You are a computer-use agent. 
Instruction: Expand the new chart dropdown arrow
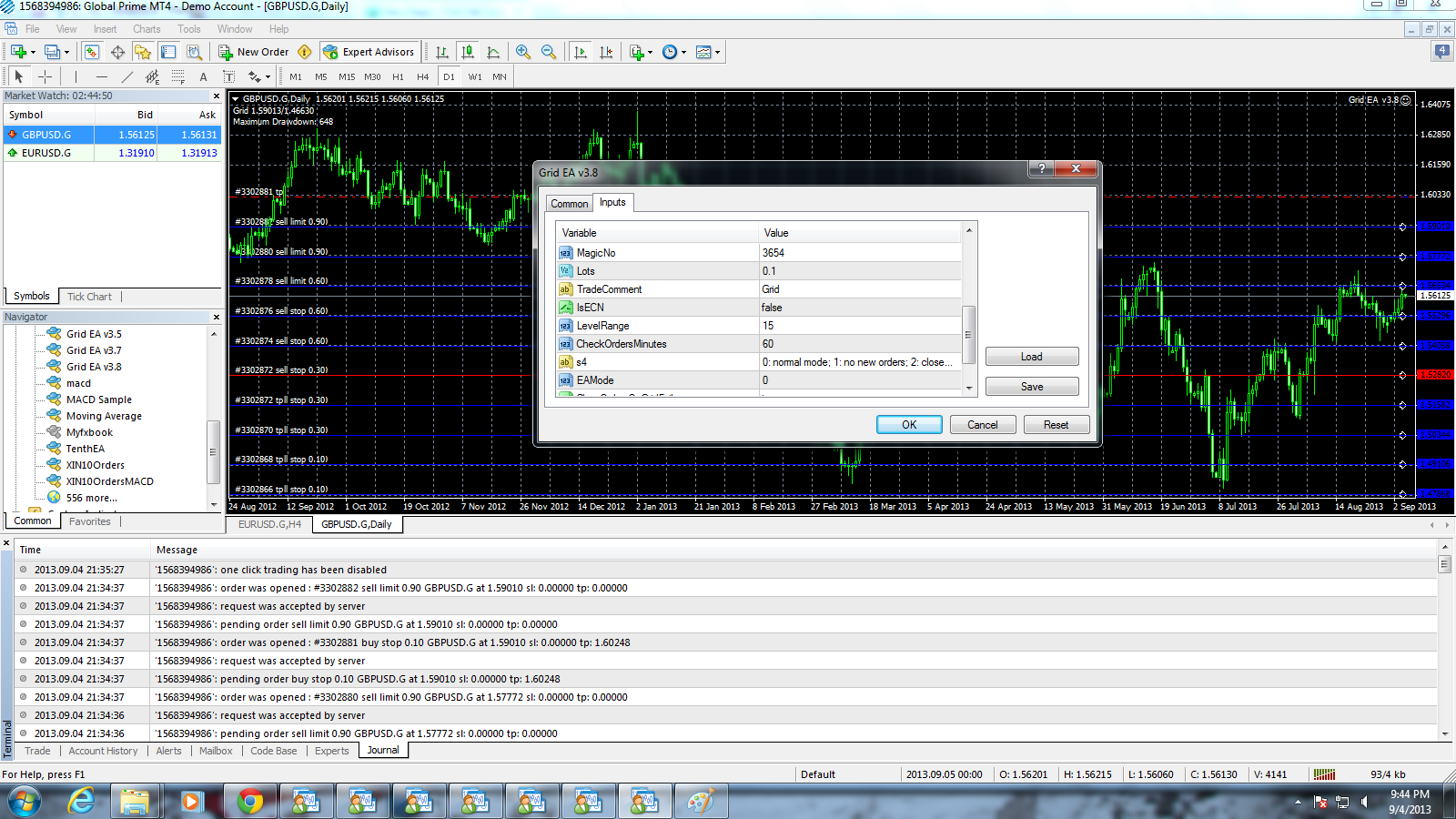pos(33,52)
